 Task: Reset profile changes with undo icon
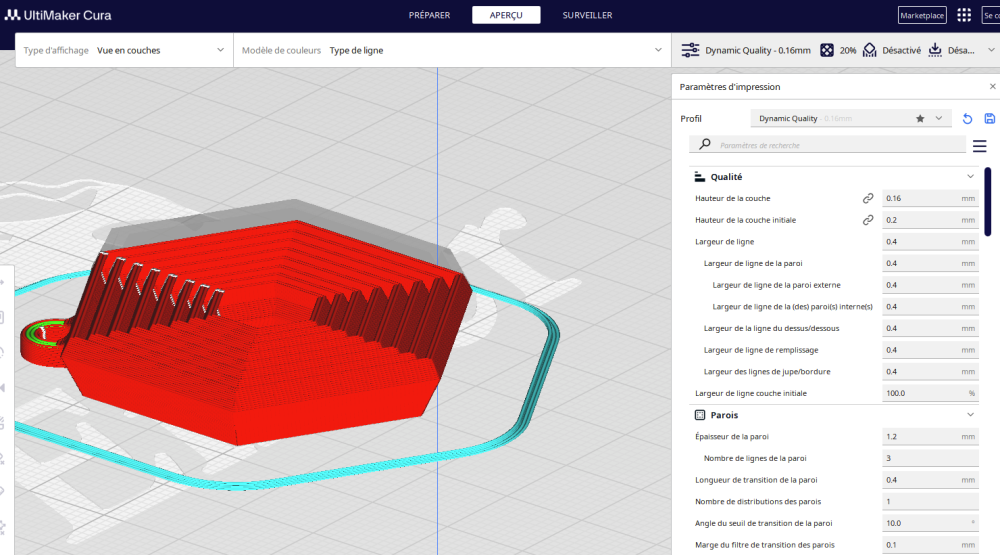967,119
